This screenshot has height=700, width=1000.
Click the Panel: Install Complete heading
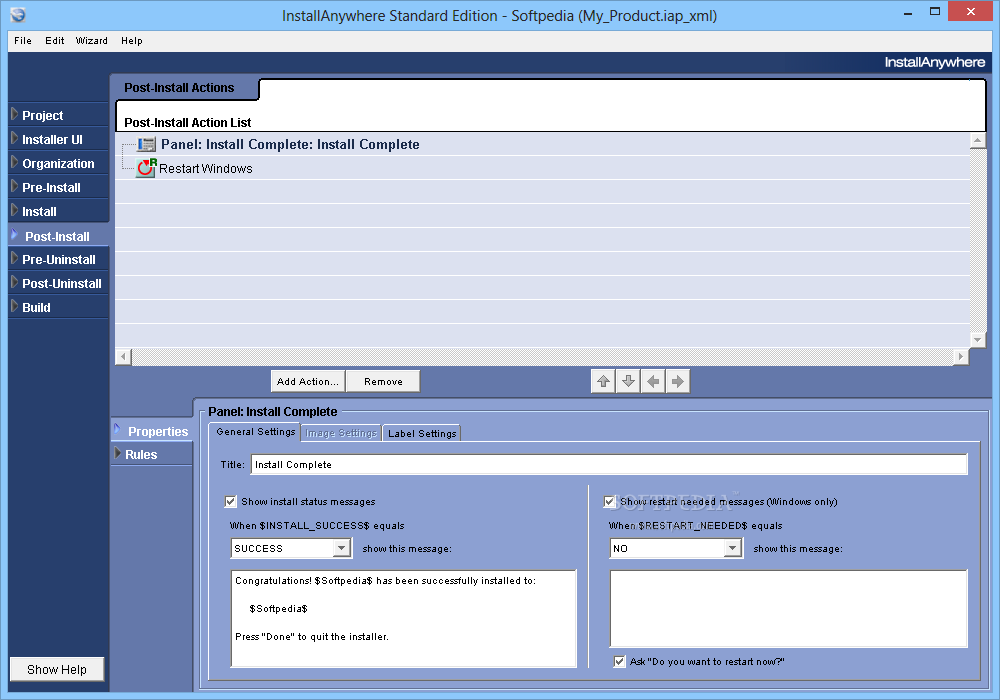tap(272, 412)
